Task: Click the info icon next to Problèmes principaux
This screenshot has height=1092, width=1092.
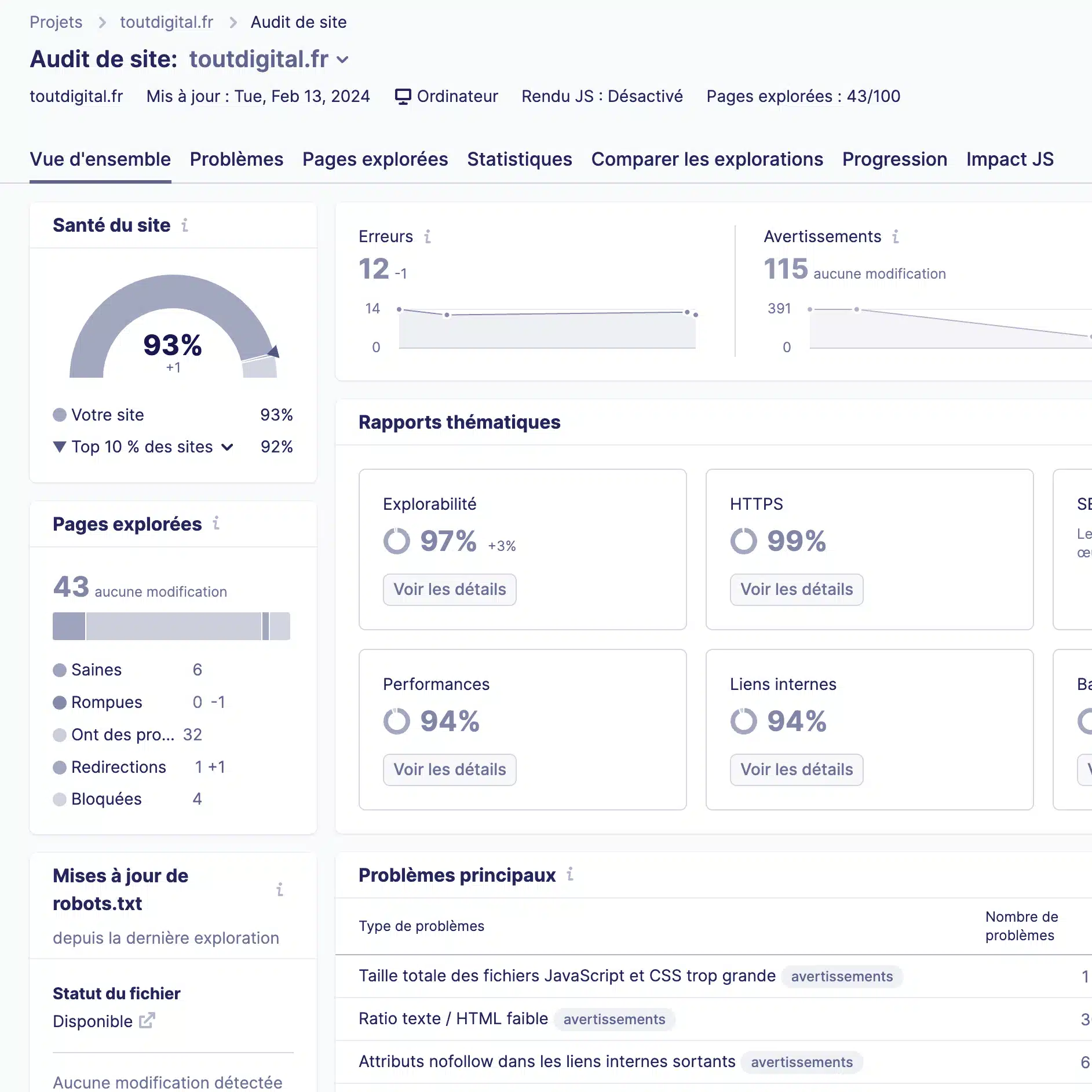Action: tap(570, 874)
